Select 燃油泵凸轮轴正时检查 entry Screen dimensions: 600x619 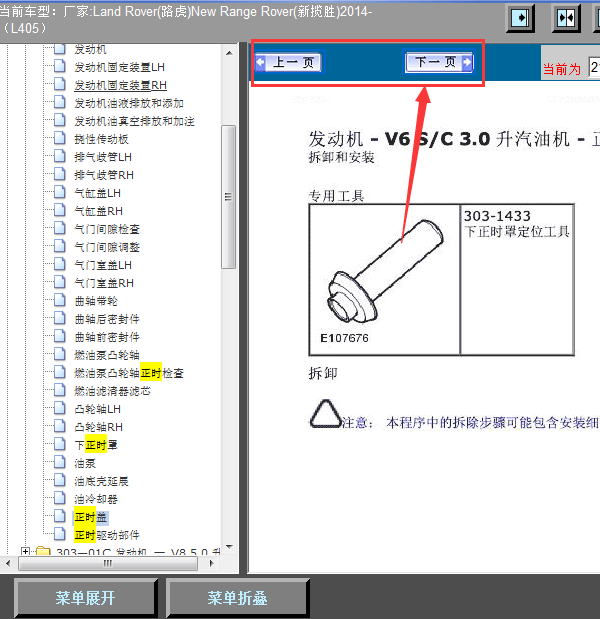(129, 373)
